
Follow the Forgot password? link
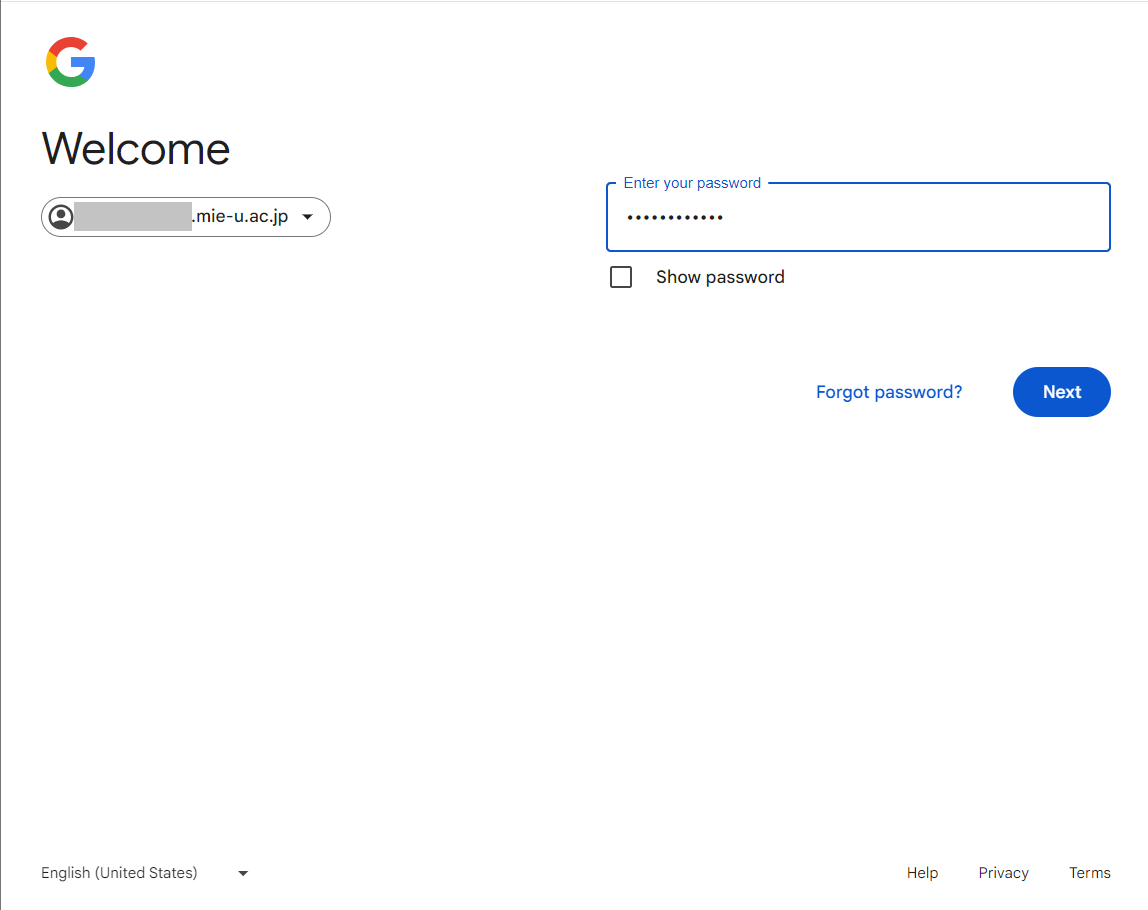(x=889, y=392)
